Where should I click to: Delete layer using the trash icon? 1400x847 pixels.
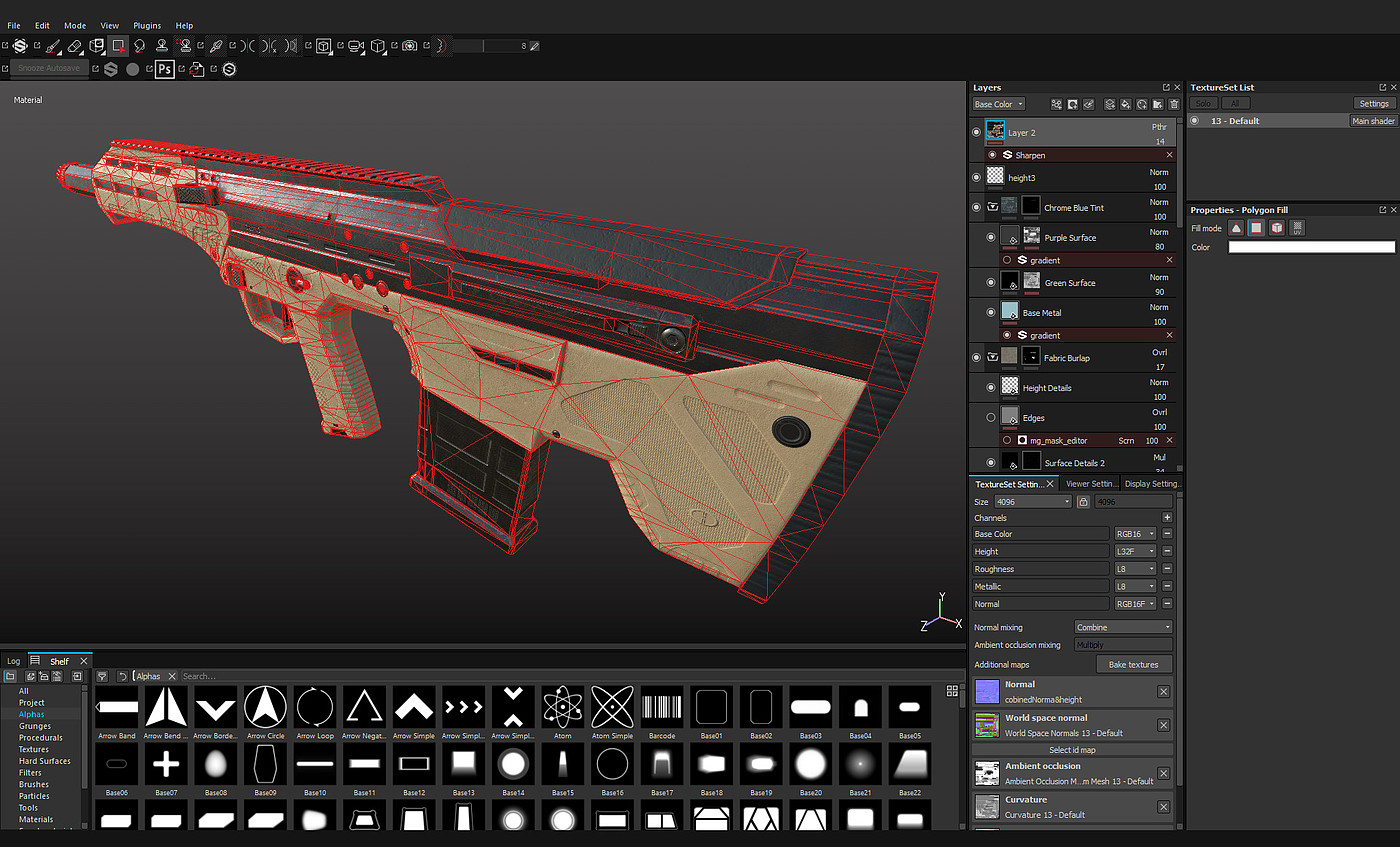tap(1174, 104)
